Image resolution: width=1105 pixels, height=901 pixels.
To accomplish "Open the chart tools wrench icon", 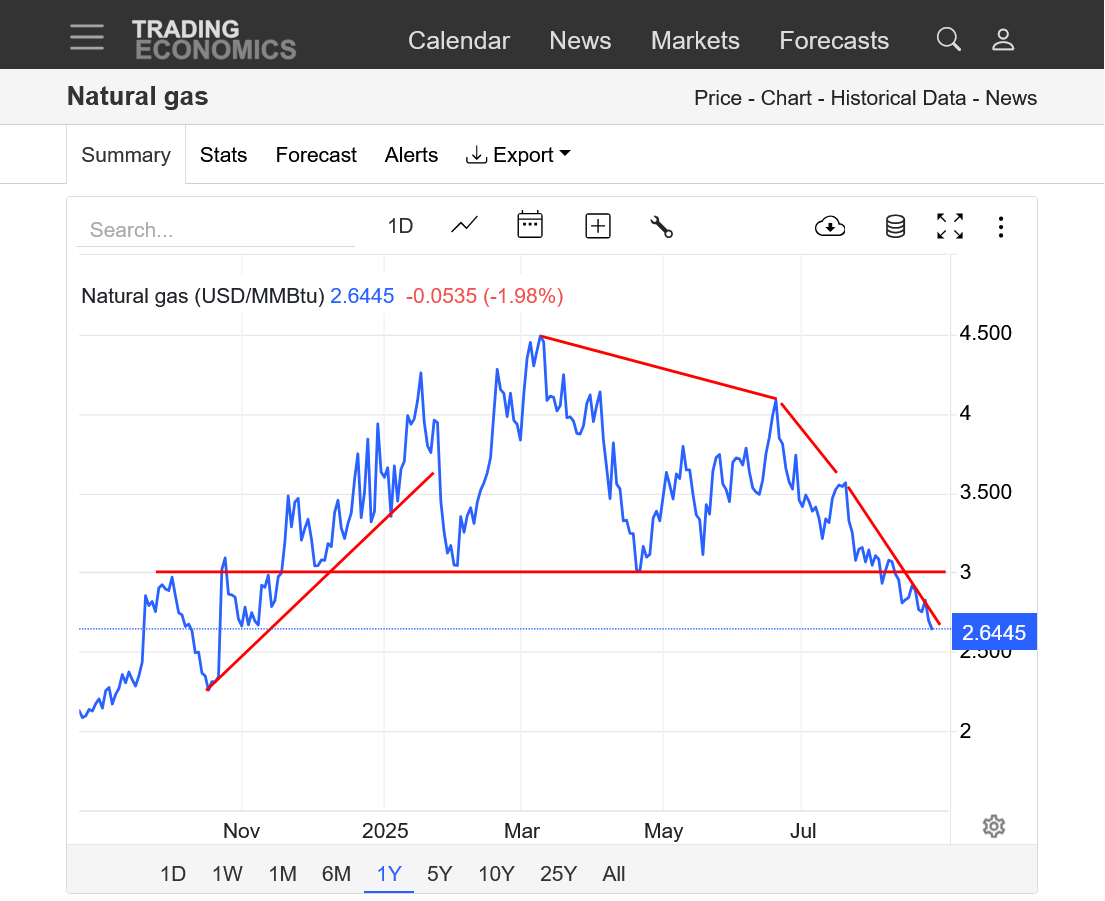I will [661, 226].
